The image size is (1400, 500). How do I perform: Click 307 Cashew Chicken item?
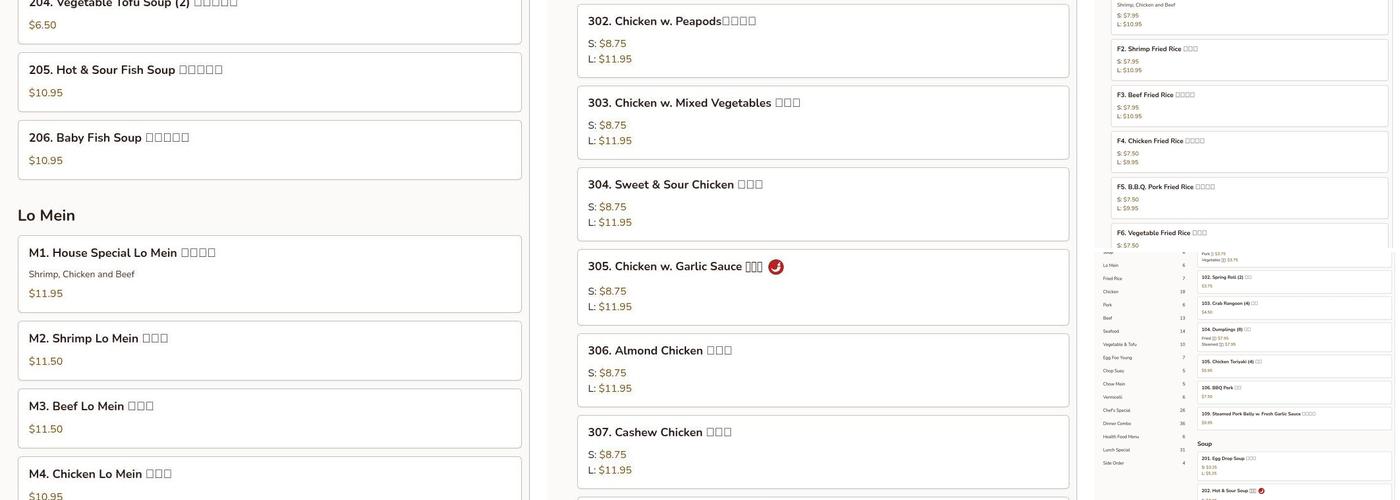coord(822,452)
